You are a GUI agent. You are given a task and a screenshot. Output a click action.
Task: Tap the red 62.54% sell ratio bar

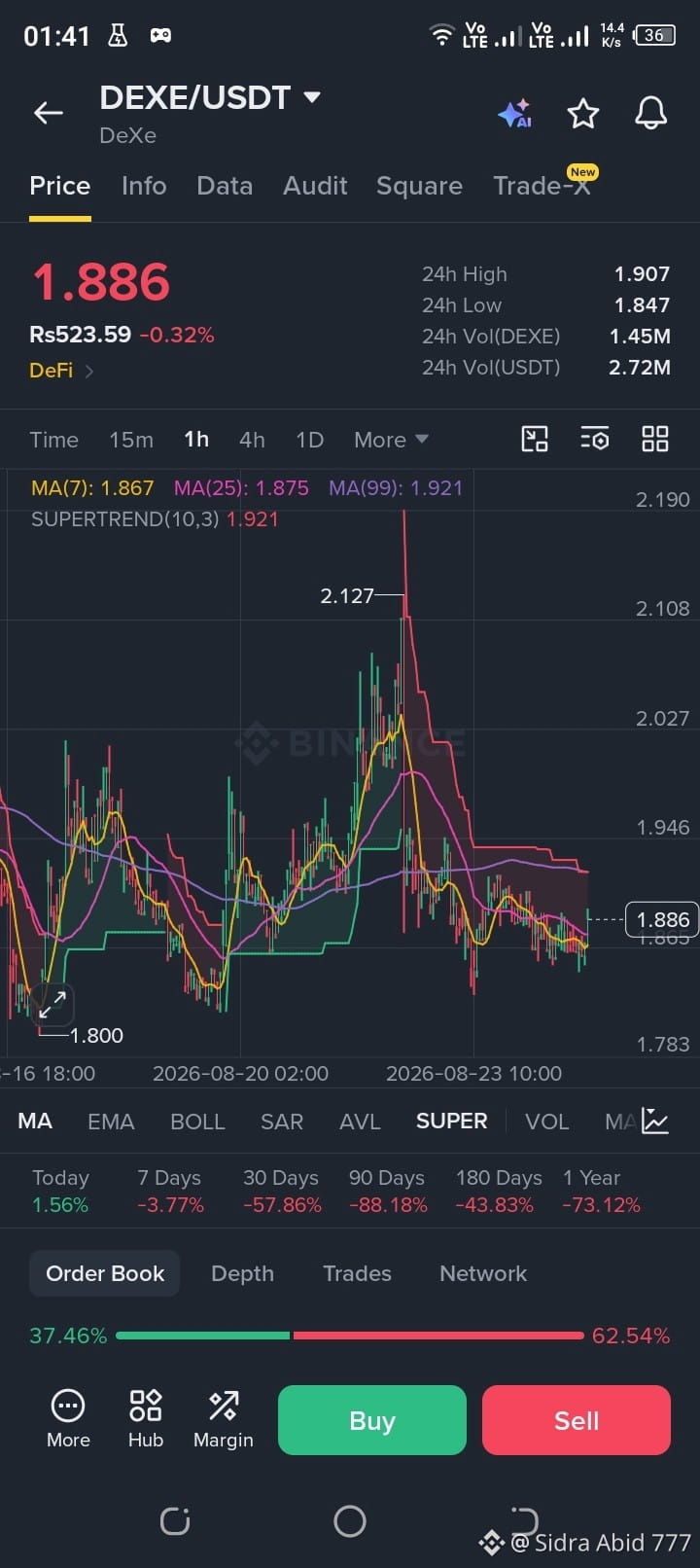(438, 1336)
